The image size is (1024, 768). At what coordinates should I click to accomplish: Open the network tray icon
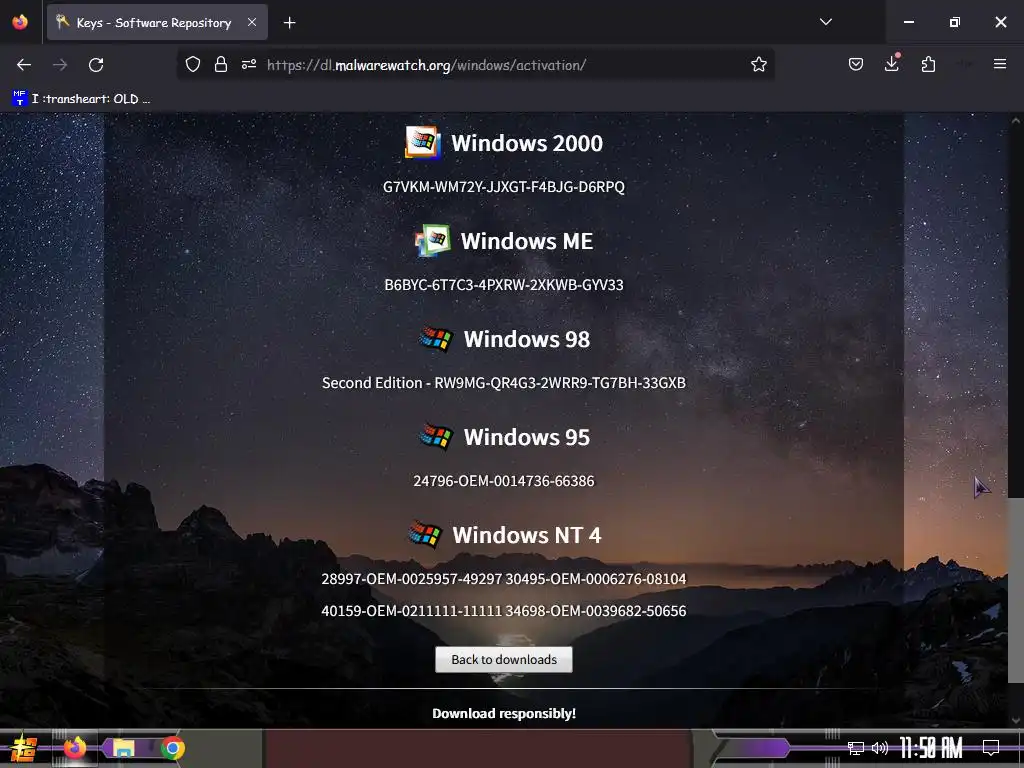[856, 748]
